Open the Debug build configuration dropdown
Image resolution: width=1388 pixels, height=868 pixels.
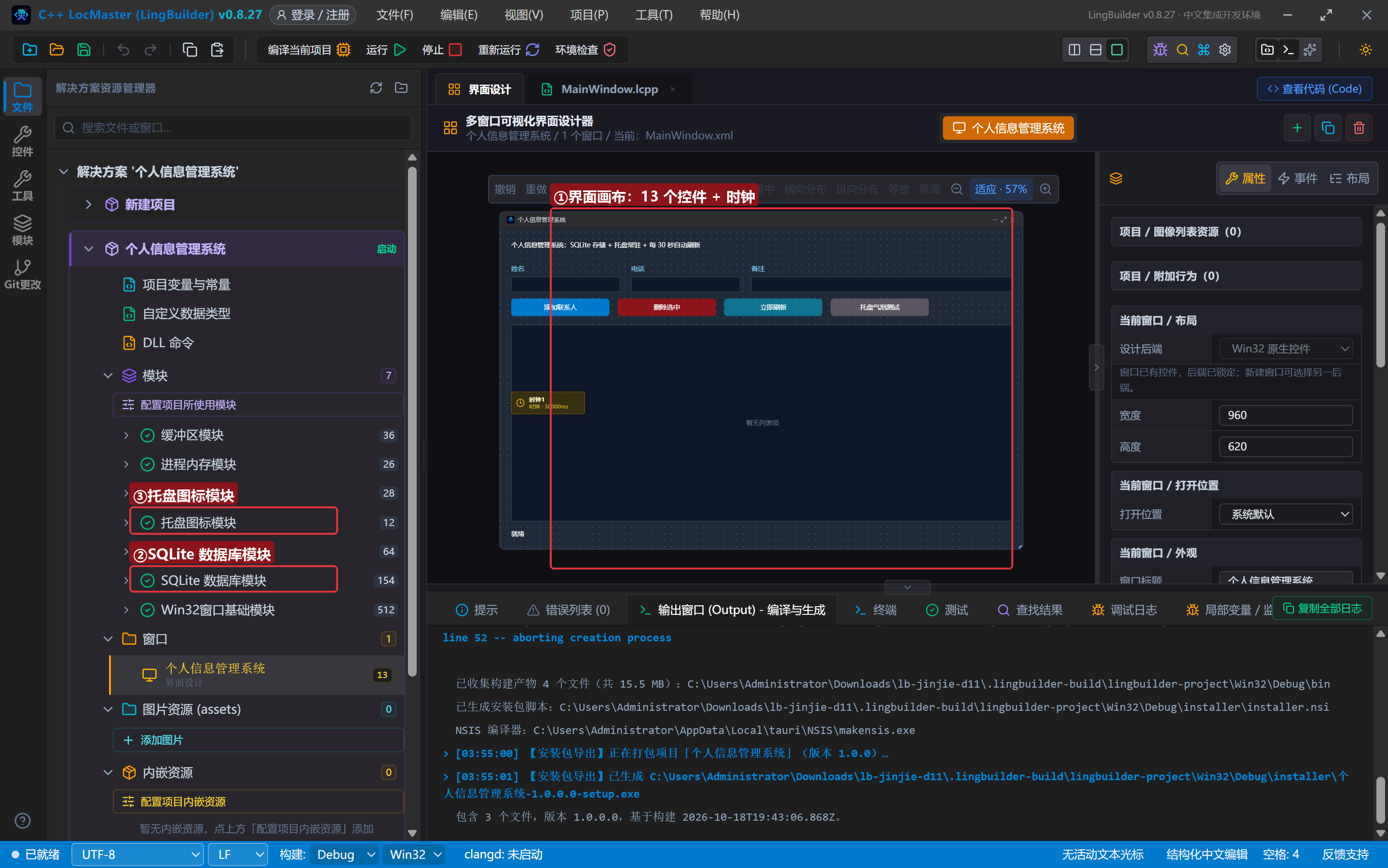344,854
